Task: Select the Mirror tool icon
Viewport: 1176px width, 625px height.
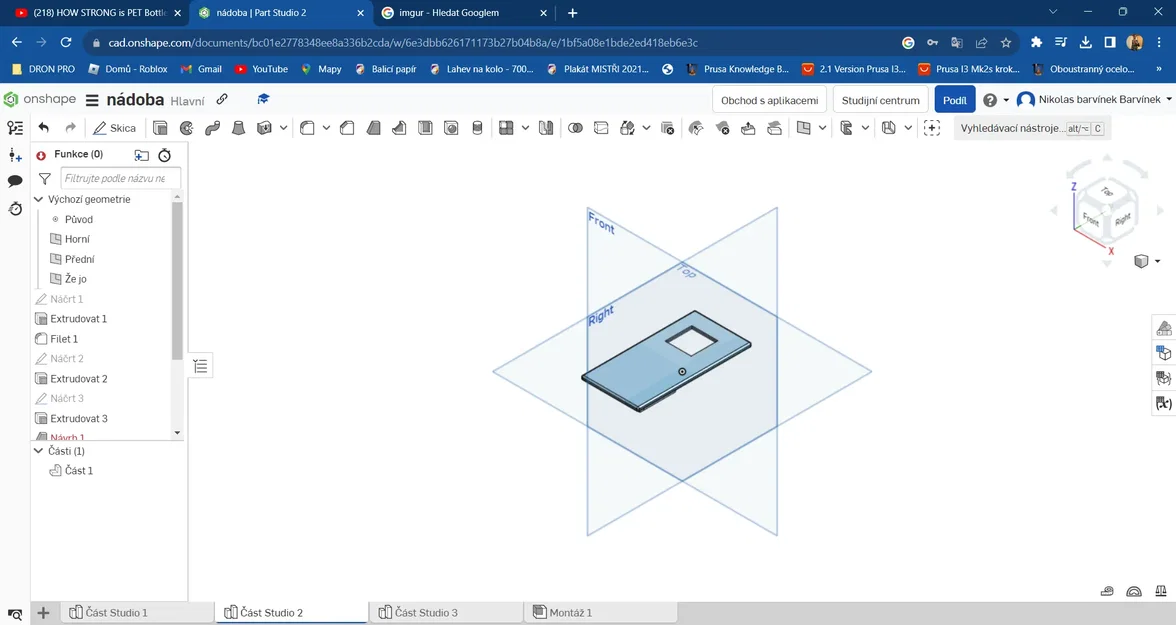Action: 546,128
